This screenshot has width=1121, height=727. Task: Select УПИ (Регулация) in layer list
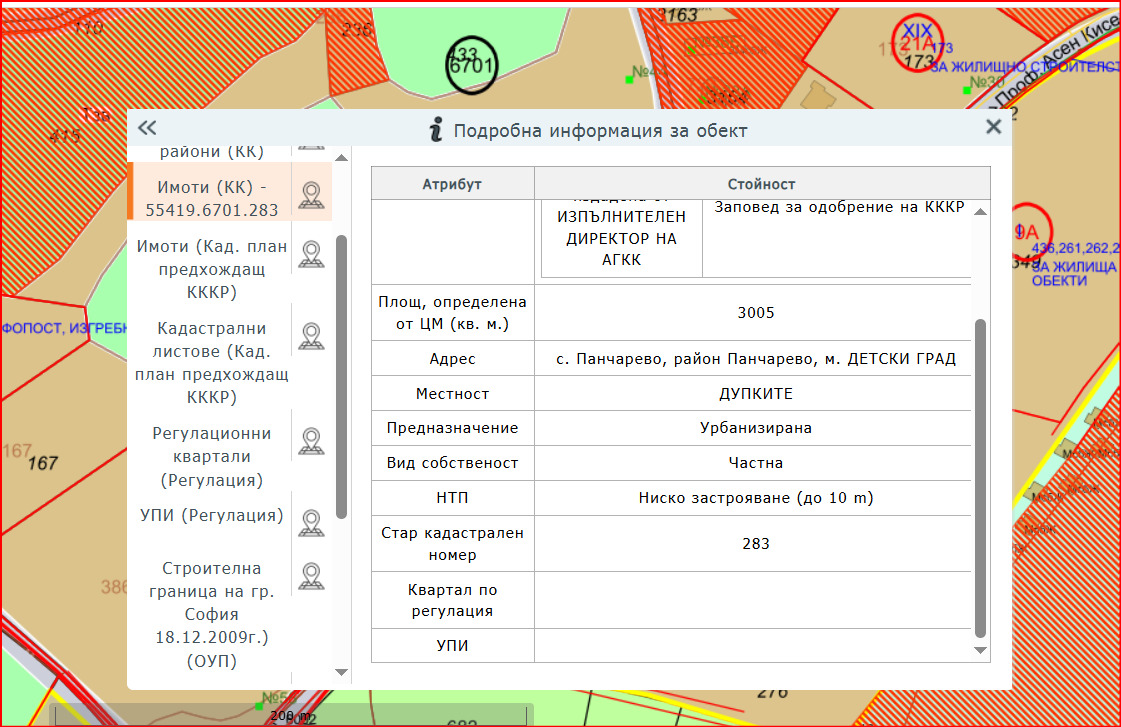pos(212,516)
